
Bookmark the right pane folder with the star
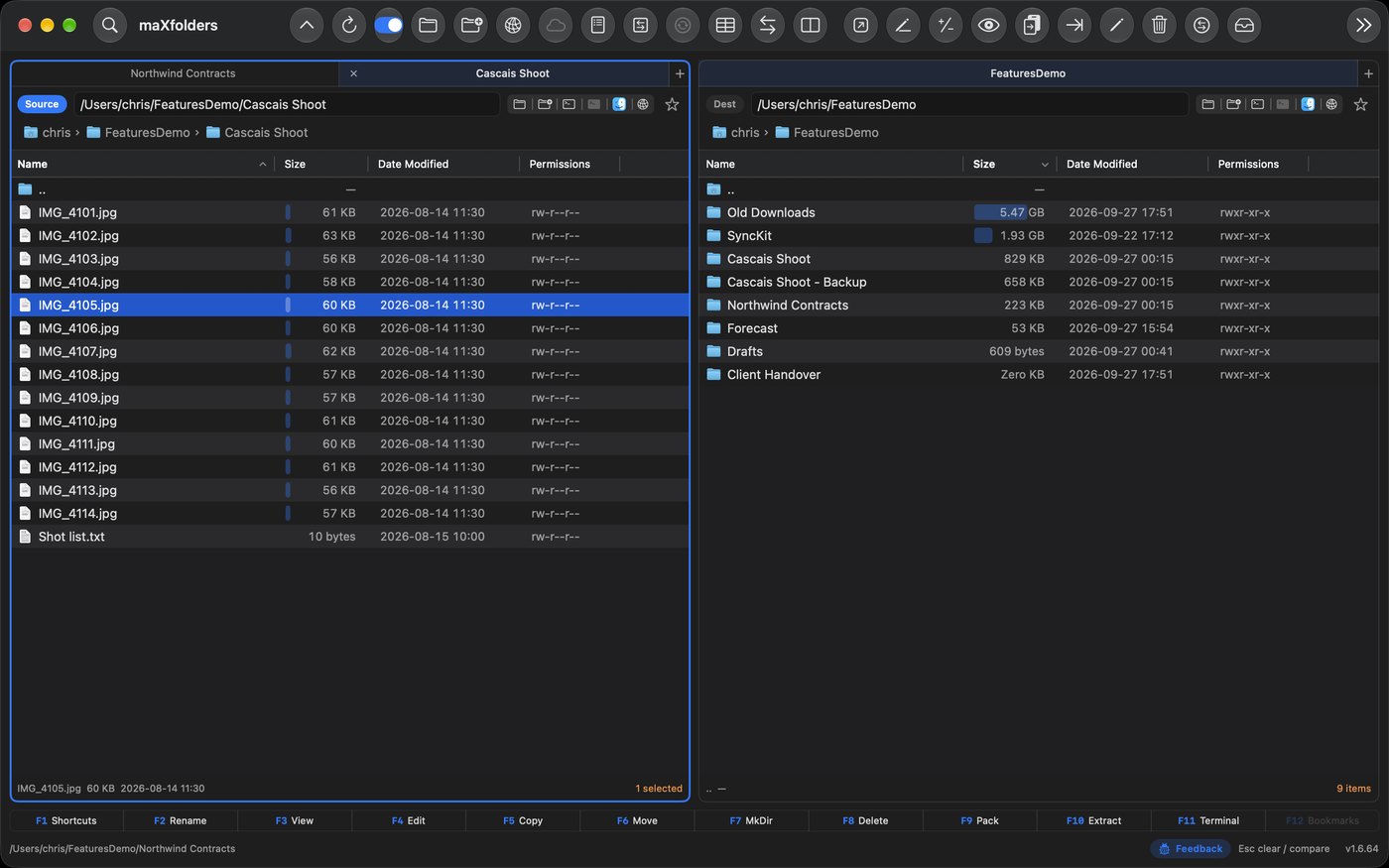coord(1360,104)
